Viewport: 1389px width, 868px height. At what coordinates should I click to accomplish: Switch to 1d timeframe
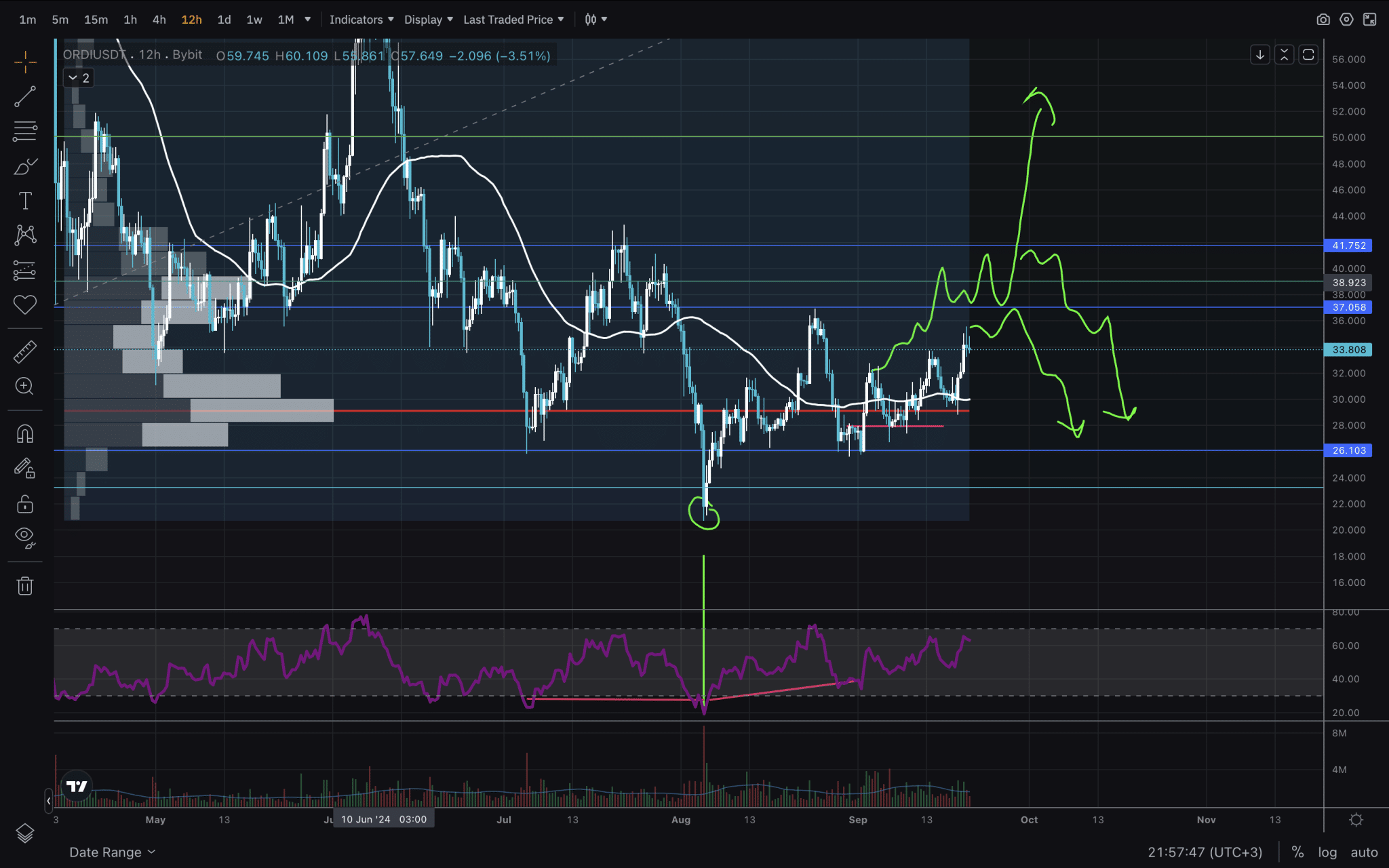coord(224,20)
